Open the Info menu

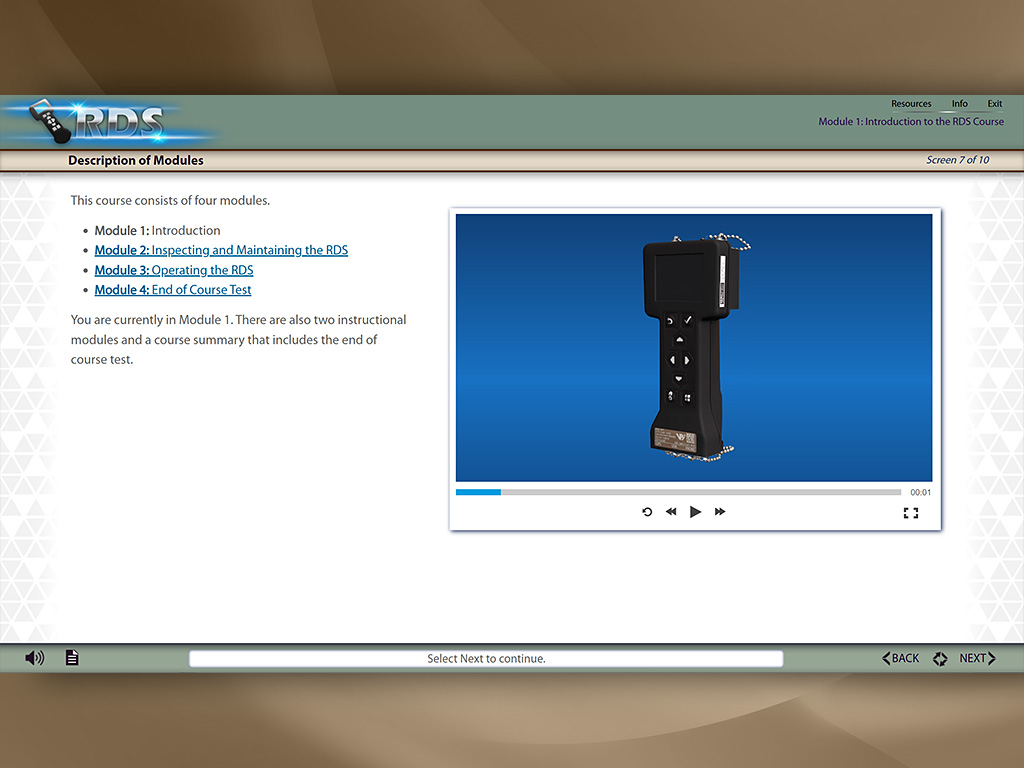tap(960, 104)
